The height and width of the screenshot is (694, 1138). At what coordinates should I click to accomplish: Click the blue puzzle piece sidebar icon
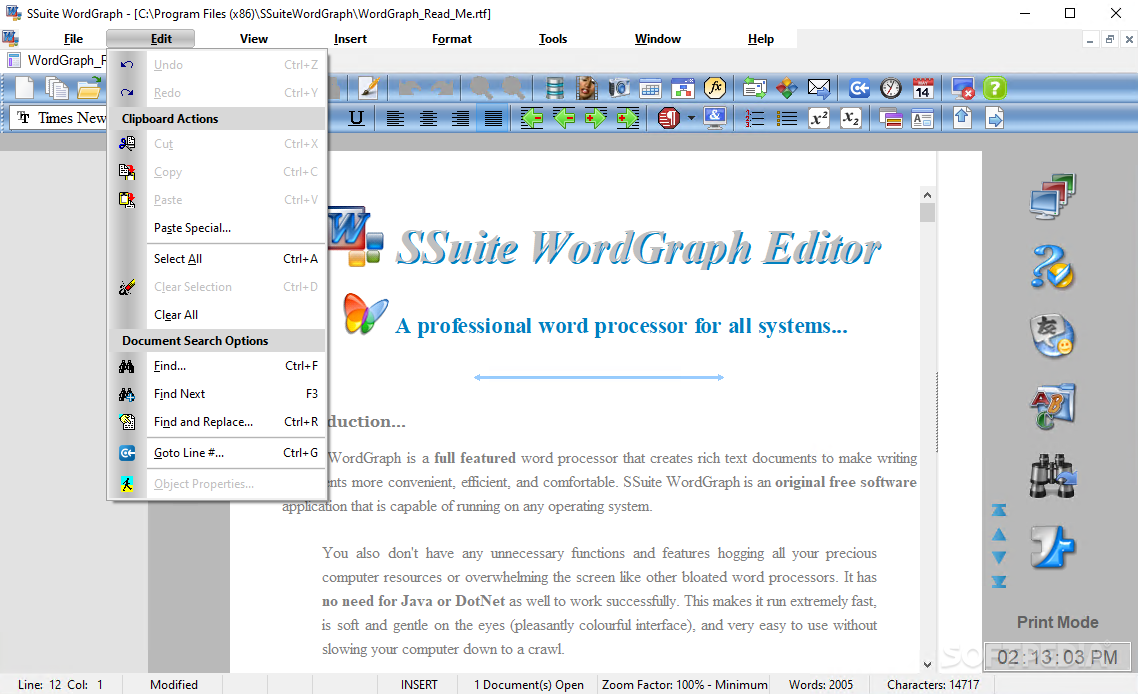click(x=1052, y=546)
